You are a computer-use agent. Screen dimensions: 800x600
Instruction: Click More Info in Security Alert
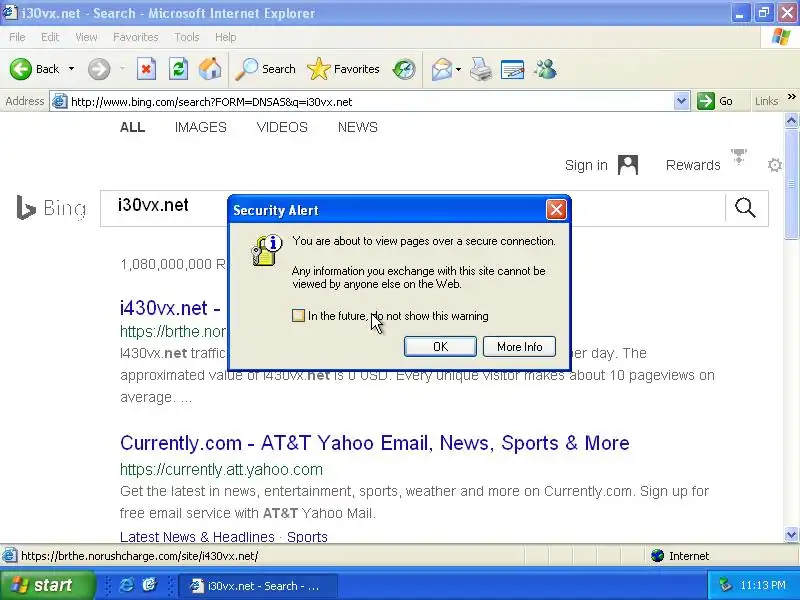coord(519,346)
